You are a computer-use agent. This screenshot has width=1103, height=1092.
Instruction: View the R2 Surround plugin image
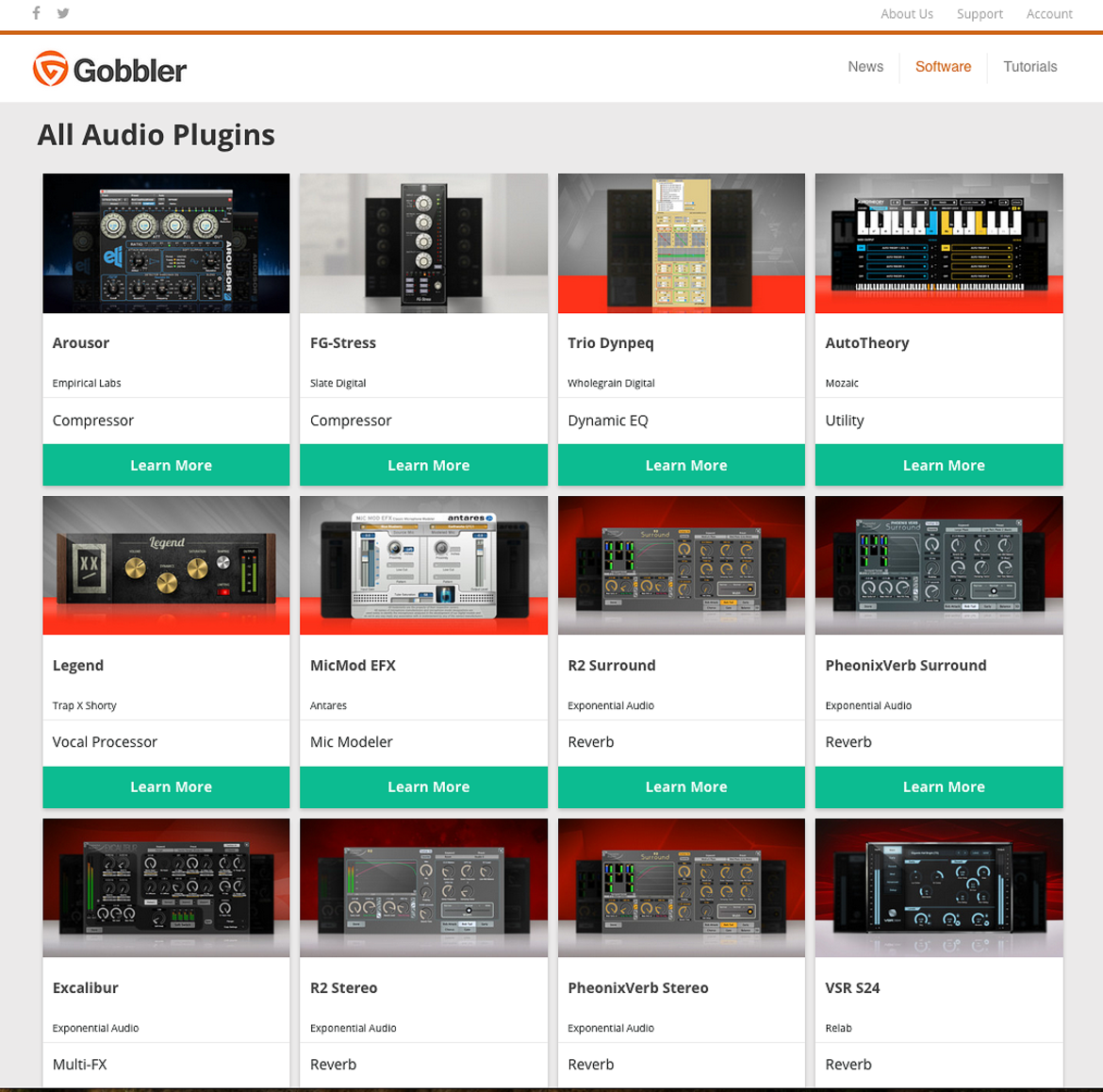click(x=681, y=565)
